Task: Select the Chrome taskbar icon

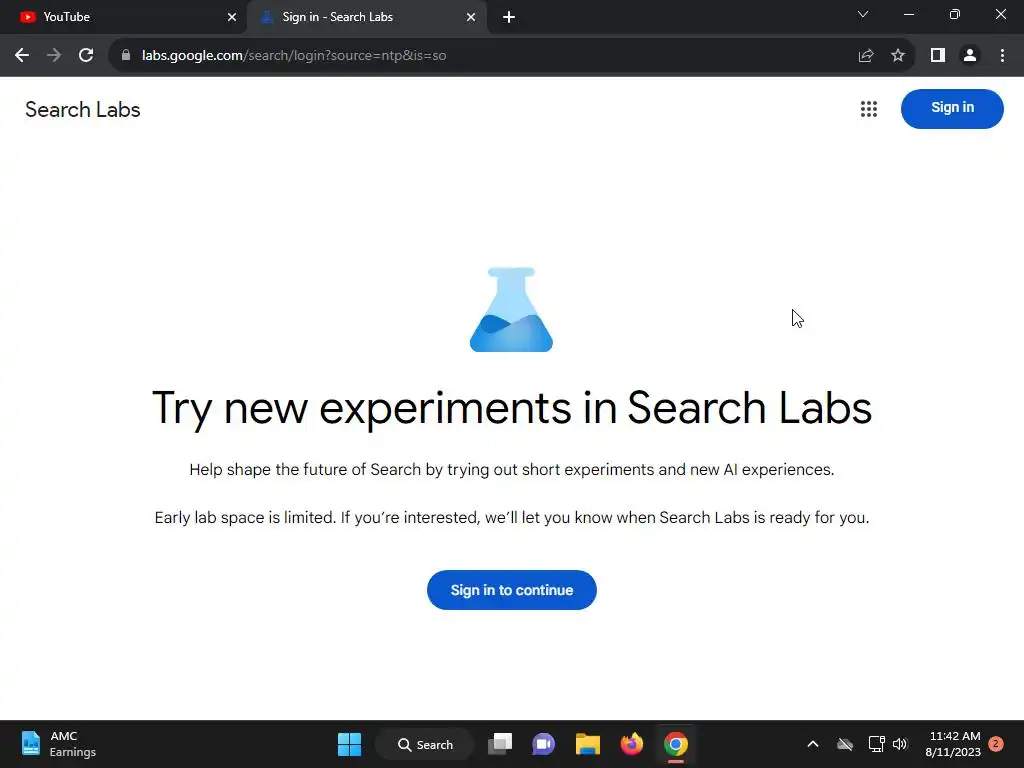Action: coord(676,744)
